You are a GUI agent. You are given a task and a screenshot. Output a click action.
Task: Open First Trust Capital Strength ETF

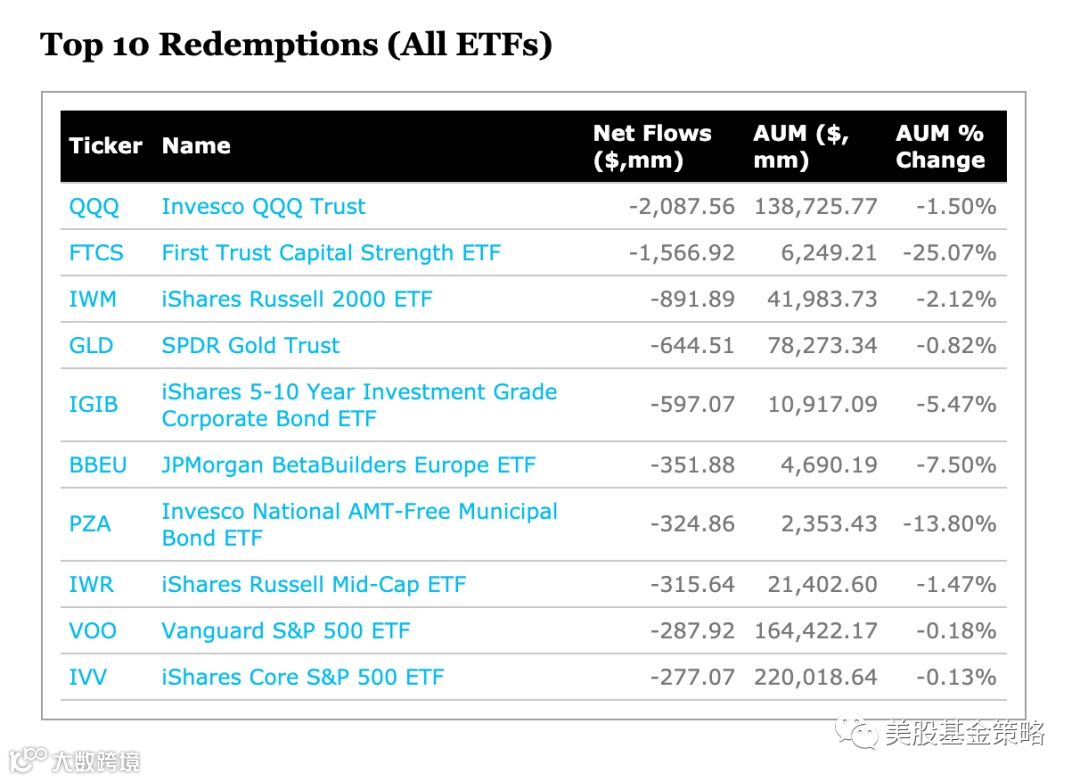[330, 253]
